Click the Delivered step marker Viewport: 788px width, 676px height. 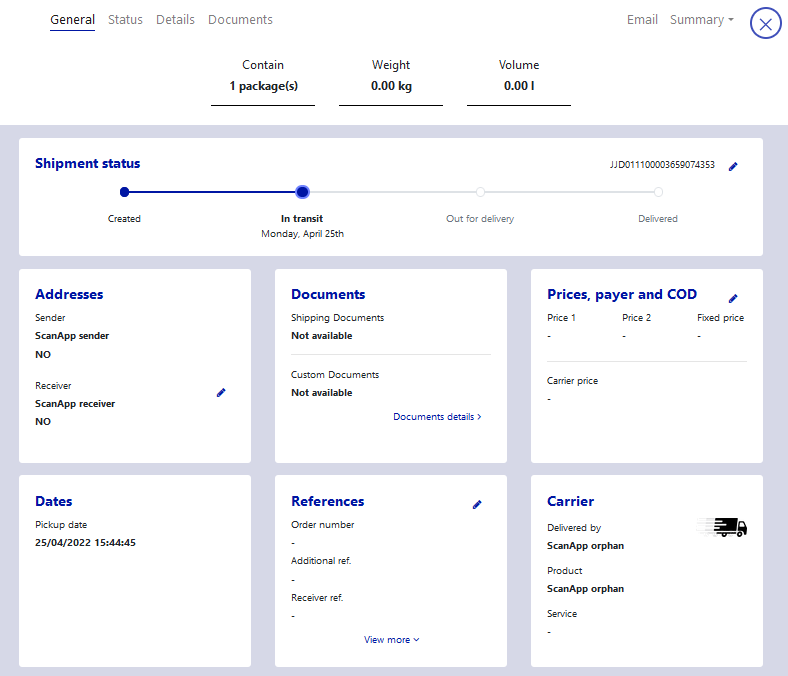pos(658,192)
